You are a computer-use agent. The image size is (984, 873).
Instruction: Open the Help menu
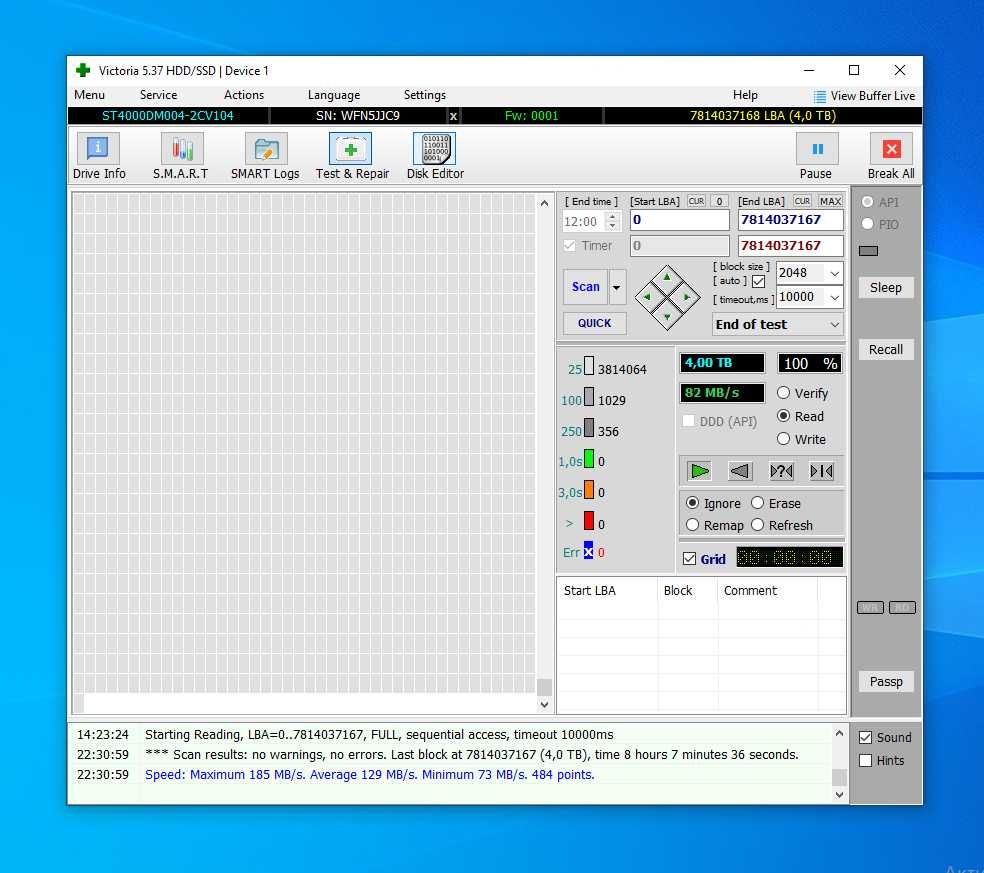[745, 95]
